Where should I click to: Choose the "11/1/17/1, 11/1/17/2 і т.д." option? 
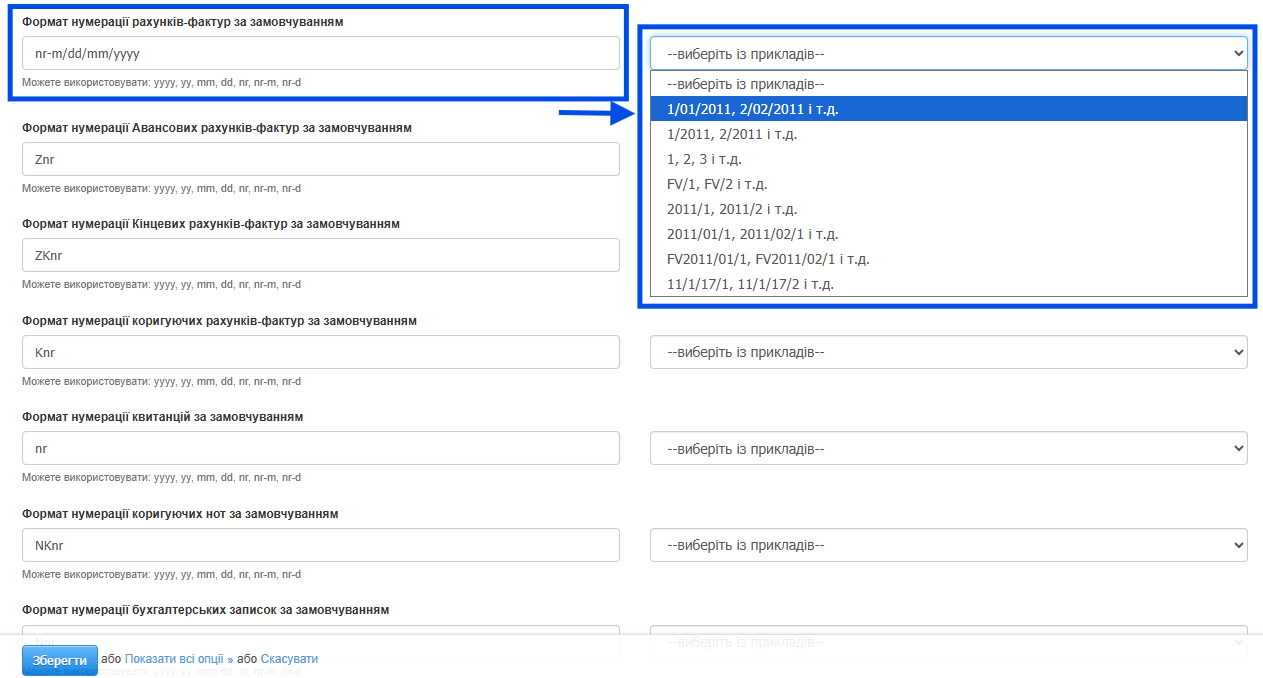(750, 284)
